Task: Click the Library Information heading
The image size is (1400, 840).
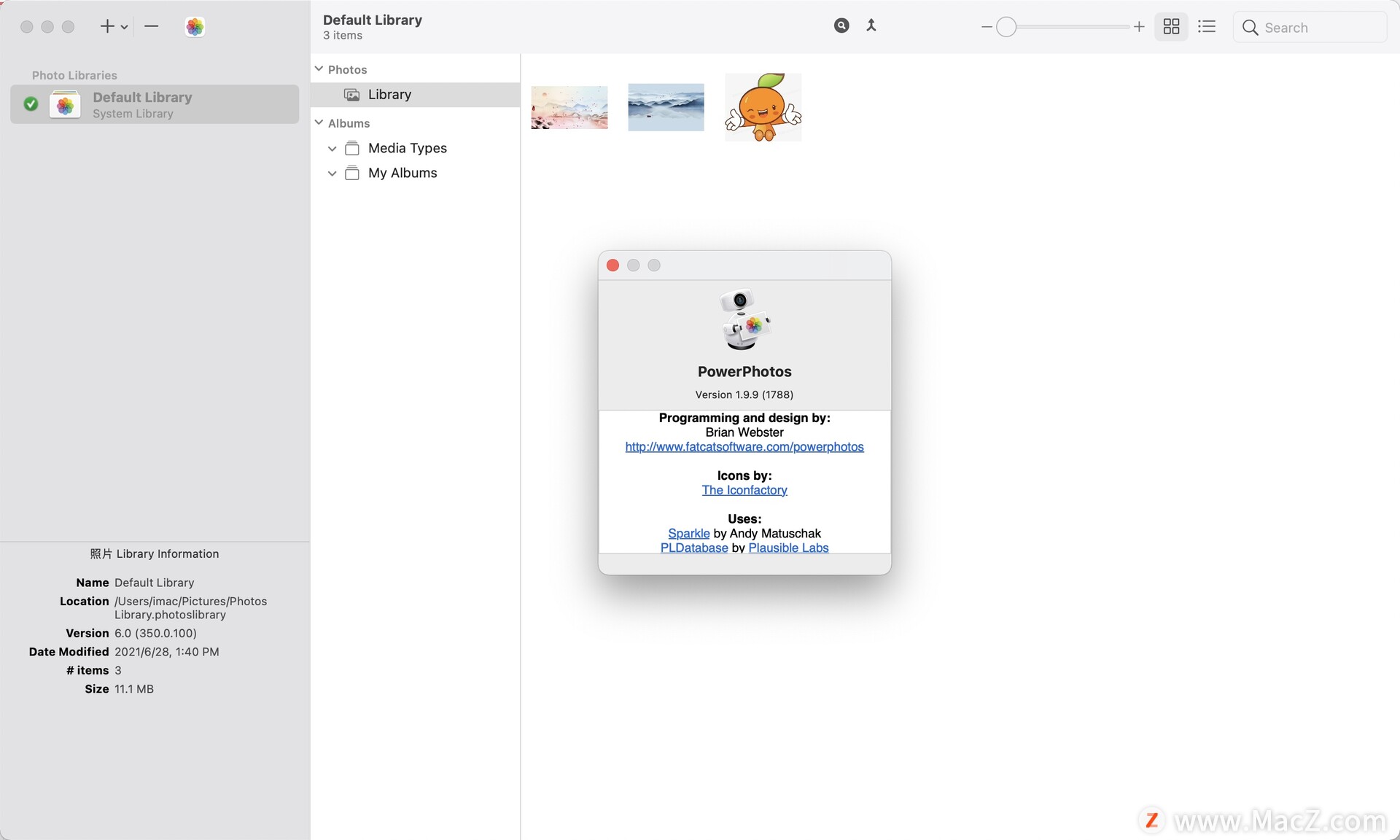Action: 155,554
